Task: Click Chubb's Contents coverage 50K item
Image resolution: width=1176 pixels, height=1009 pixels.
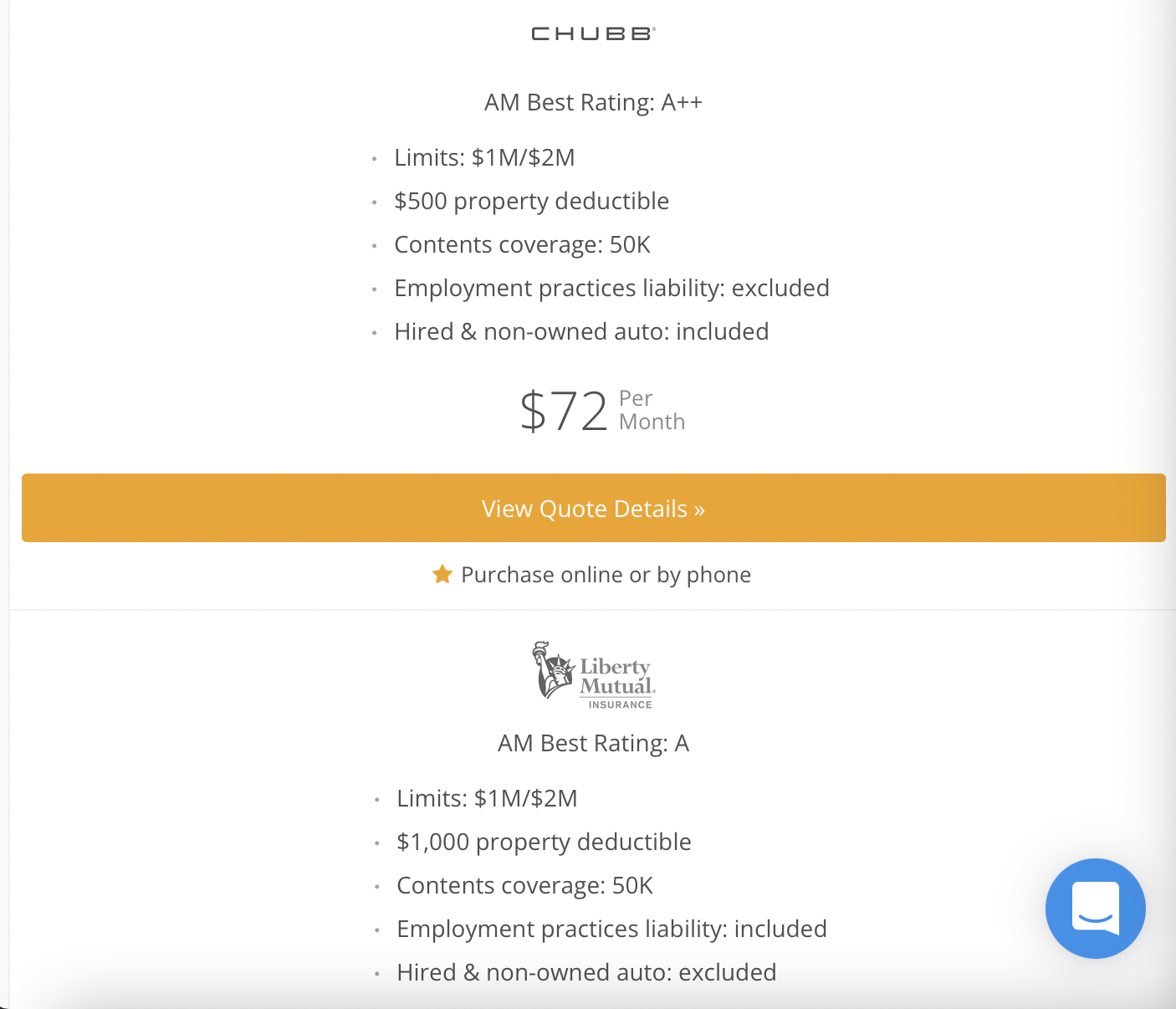Action: tap(522, 244)
